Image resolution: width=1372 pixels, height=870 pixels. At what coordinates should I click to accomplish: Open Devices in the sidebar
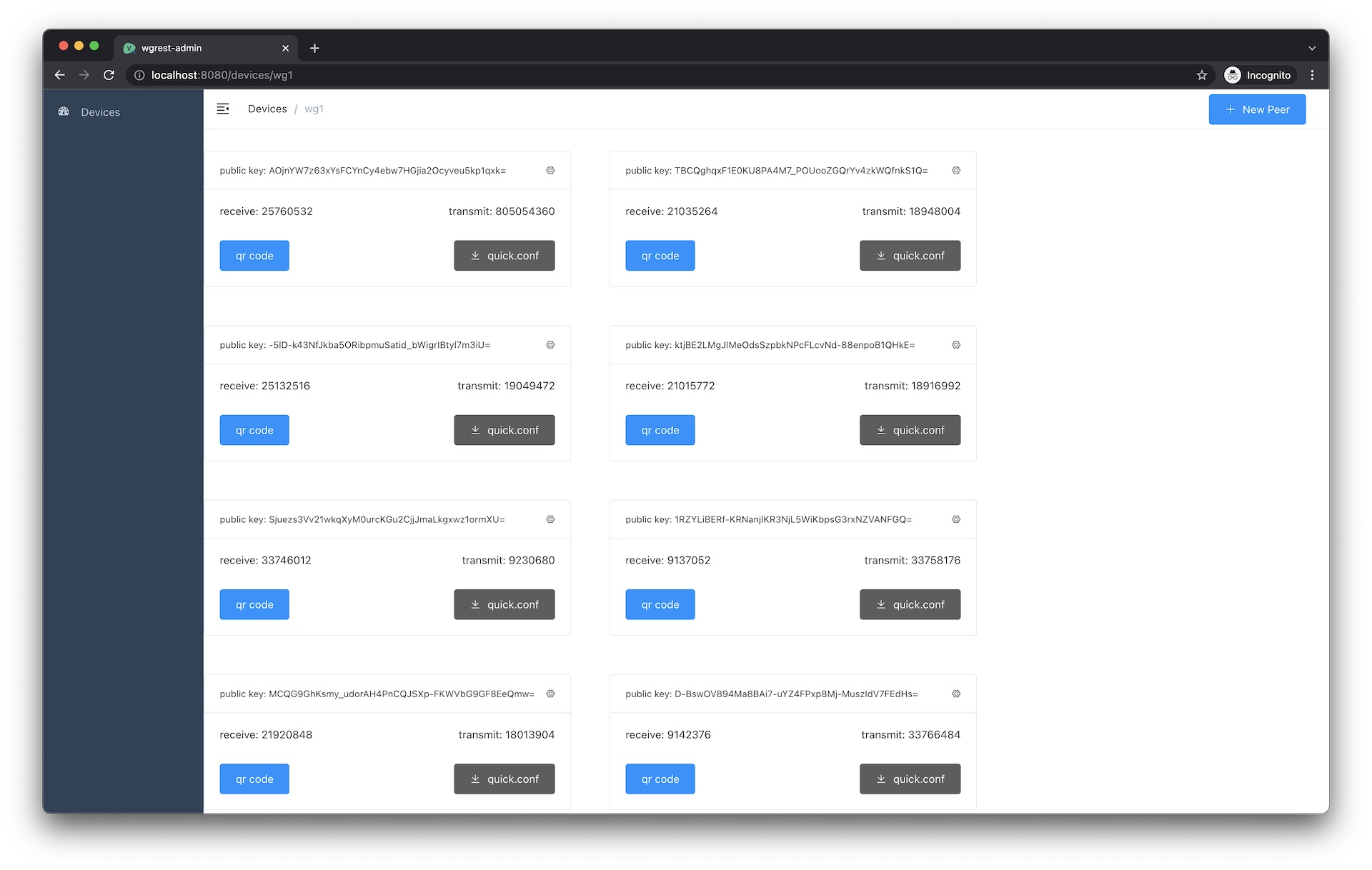point(100,112)
